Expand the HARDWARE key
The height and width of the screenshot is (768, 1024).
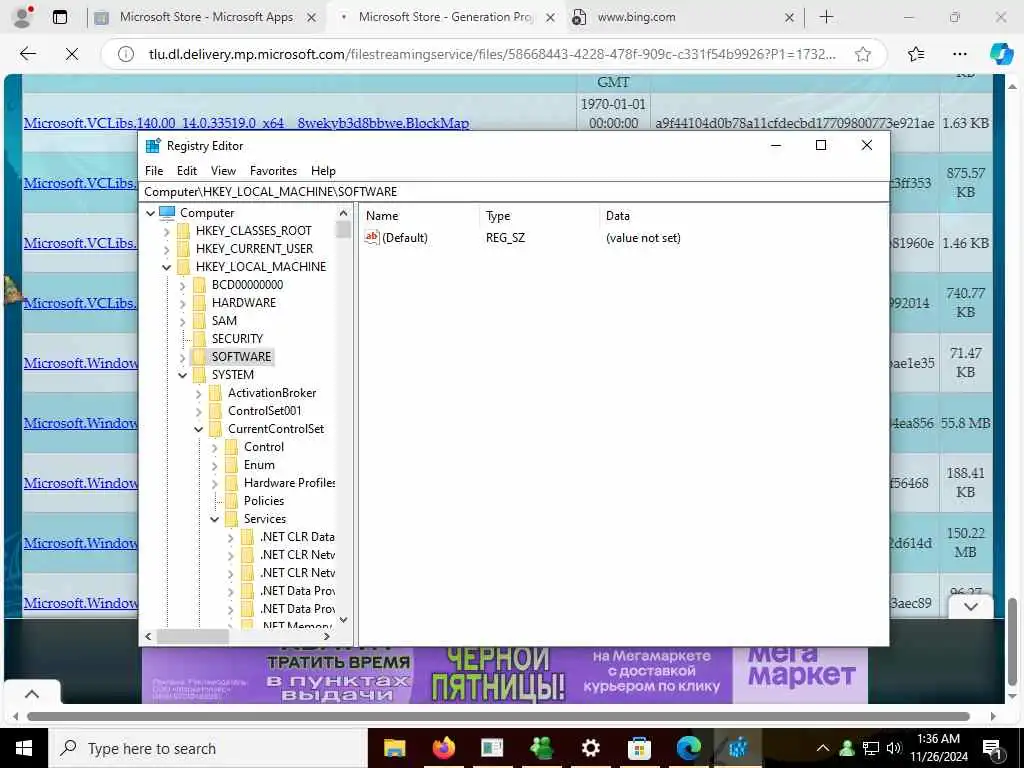tap(182, 303)
